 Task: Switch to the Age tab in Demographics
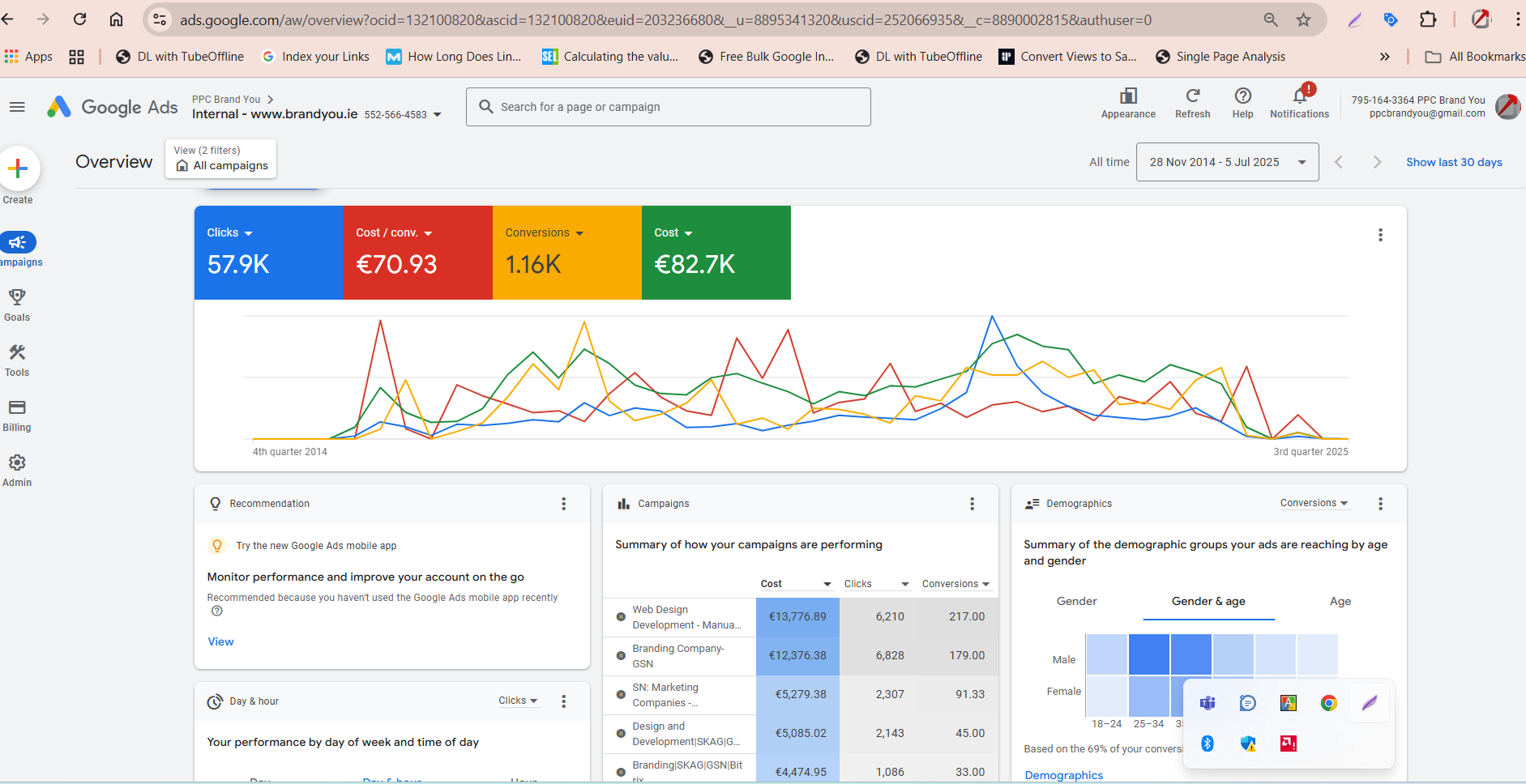(x=1340, y=601)
